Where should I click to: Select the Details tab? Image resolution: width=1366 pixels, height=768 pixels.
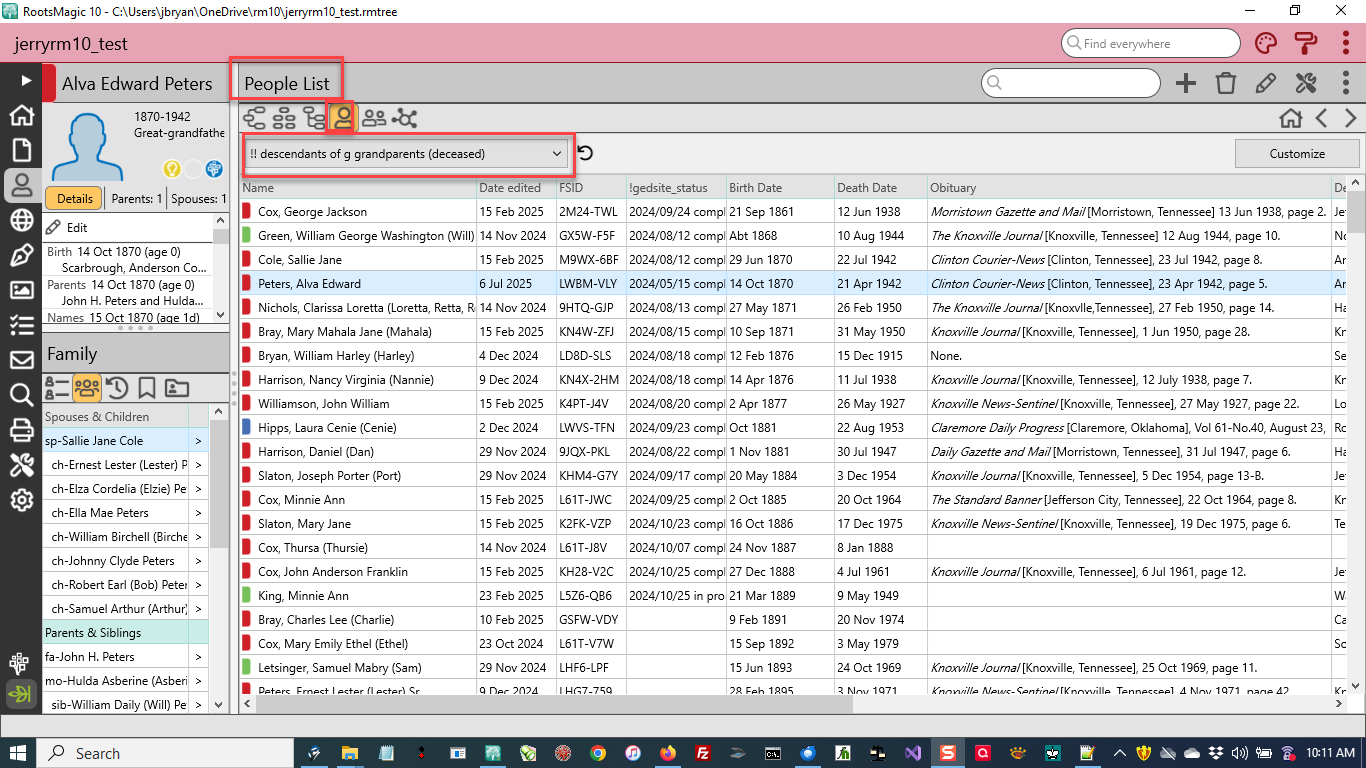click(74, 199)
